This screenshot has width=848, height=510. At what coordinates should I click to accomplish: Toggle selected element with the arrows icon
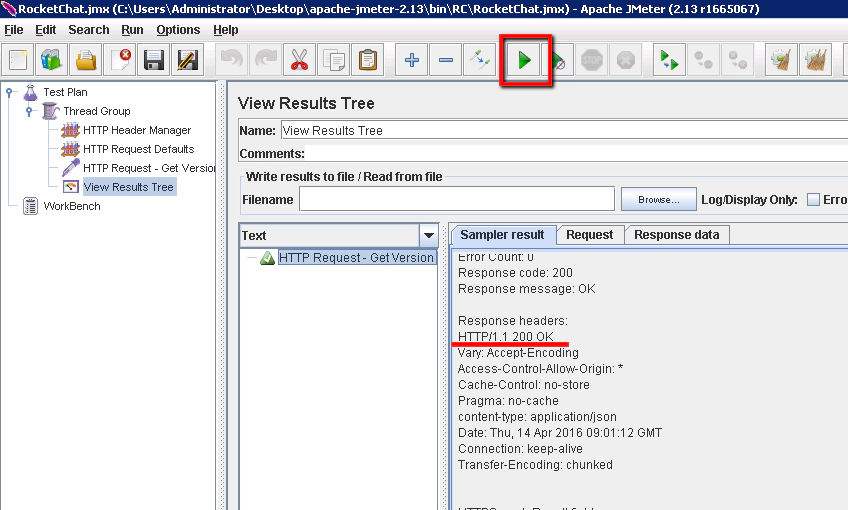[479, 59]
